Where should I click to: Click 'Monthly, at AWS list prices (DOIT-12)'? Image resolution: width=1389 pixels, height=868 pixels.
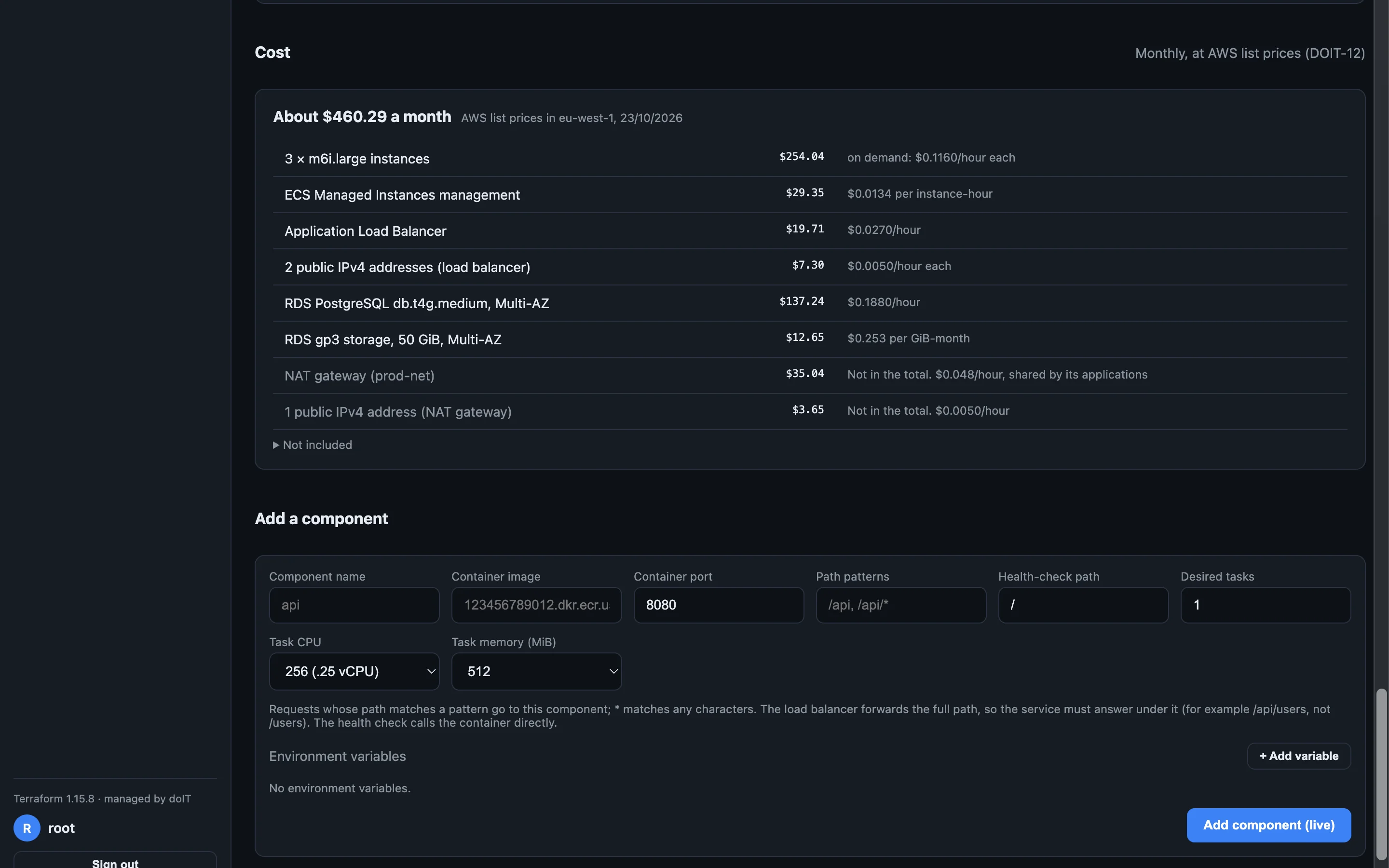pyautogui.click(x=1250, y=54)
